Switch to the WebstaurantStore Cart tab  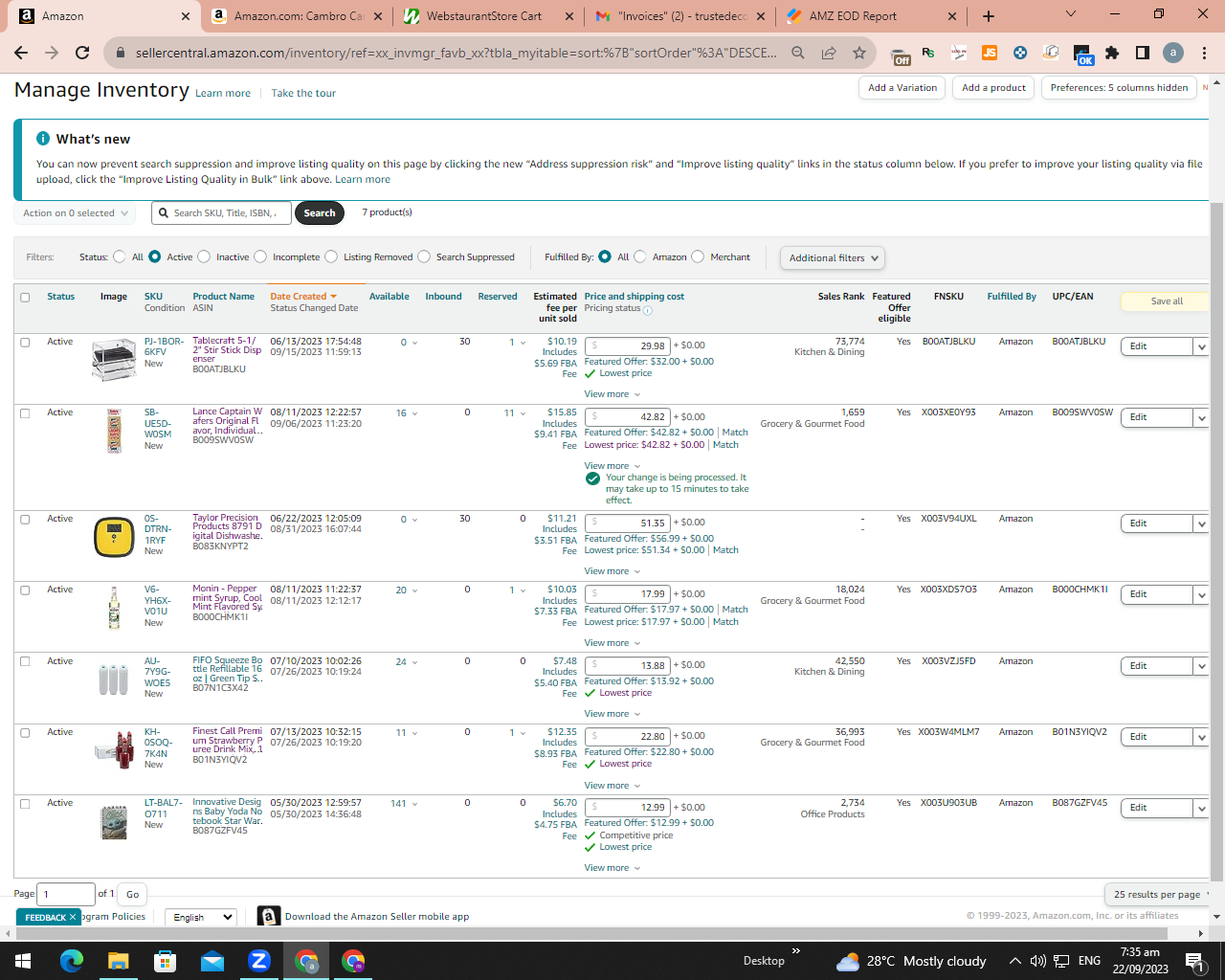484,16
